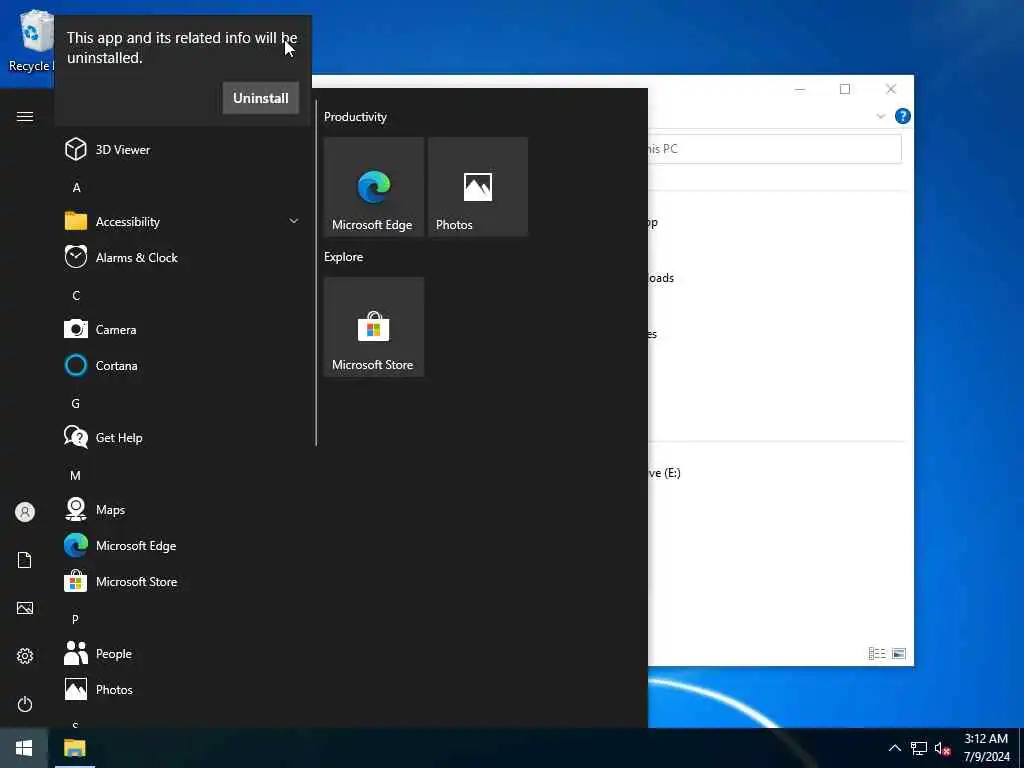Open Documents from the Start sidebar
This screenshot has width=1024, height=768.
[25, 560]
